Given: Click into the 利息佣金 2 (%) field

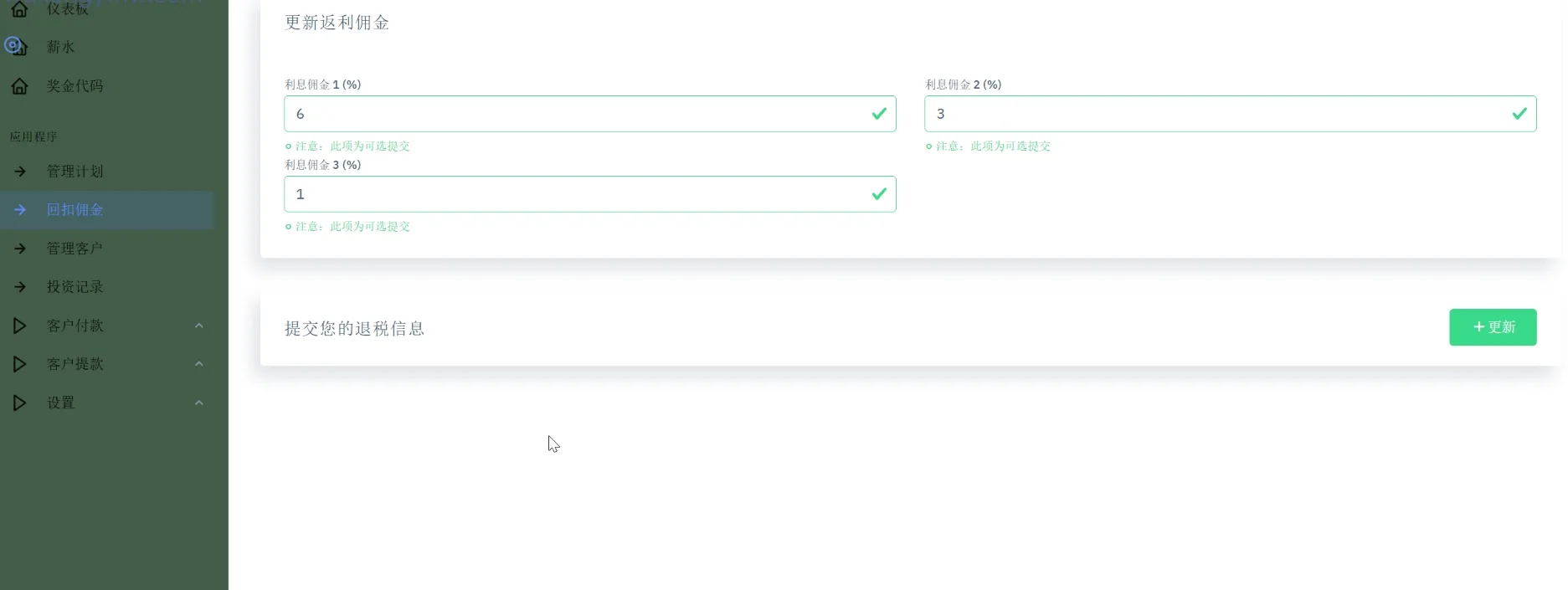Looking at the screenshot, I should [1218, 114].
